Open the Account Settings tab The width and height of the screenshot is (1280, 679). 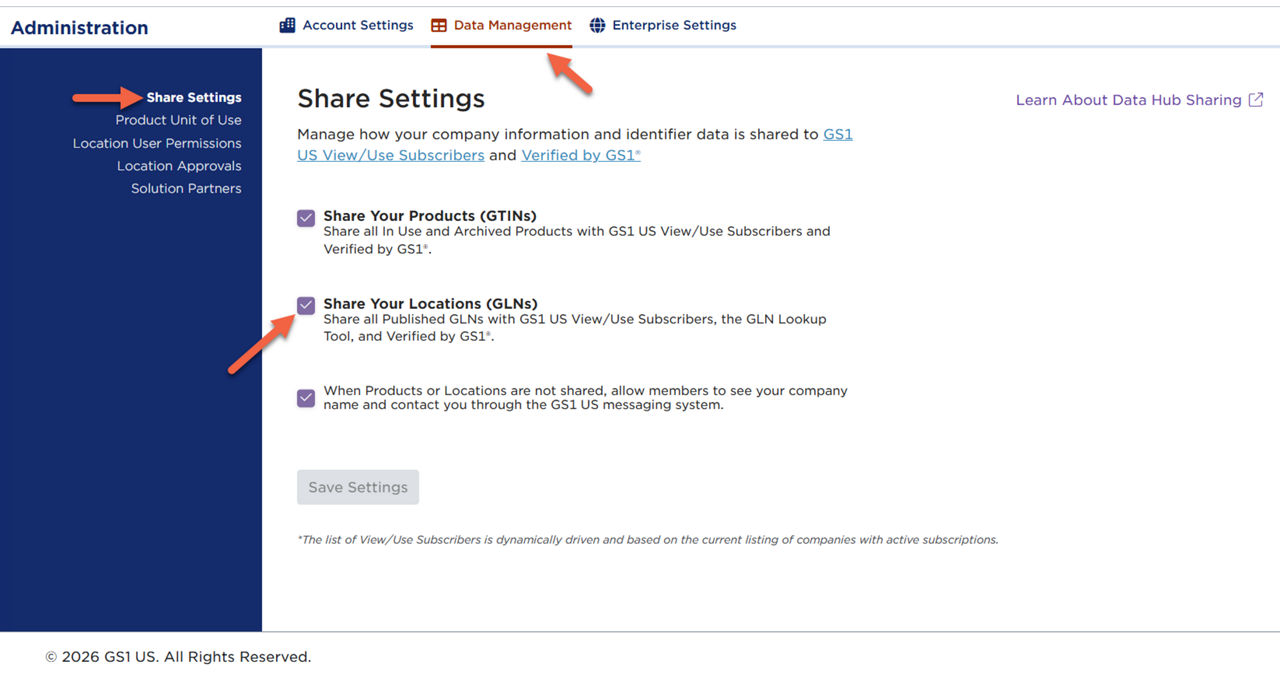coord(346,25)
